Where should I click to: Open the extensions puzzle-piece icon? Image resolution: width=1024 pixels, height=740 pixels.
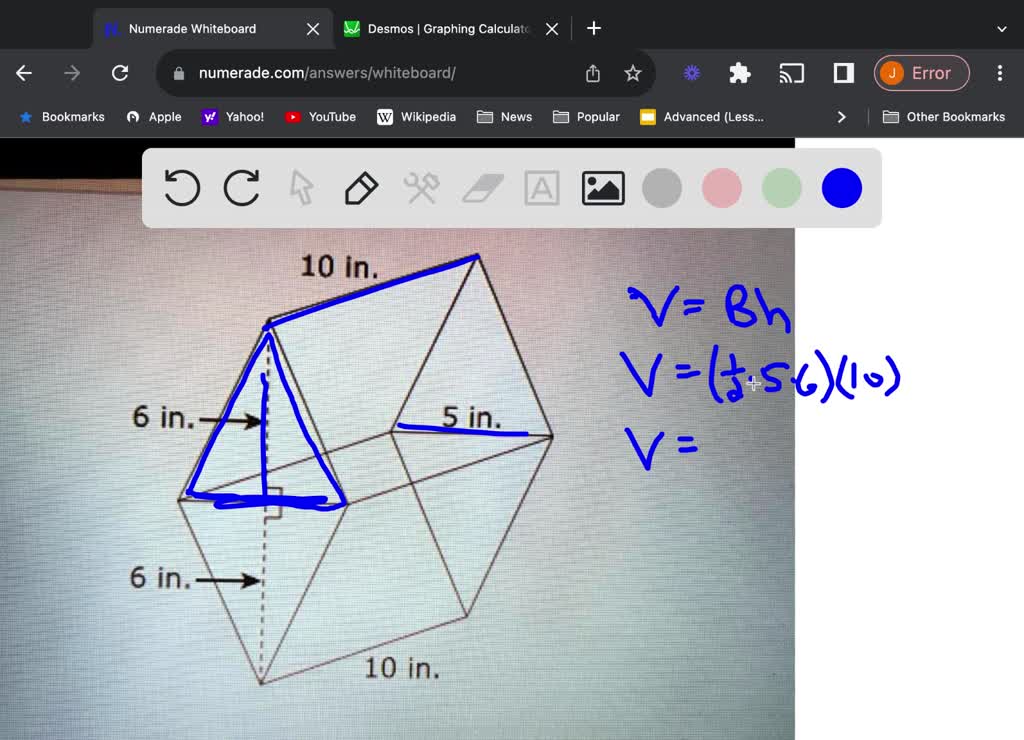[739, 73]
